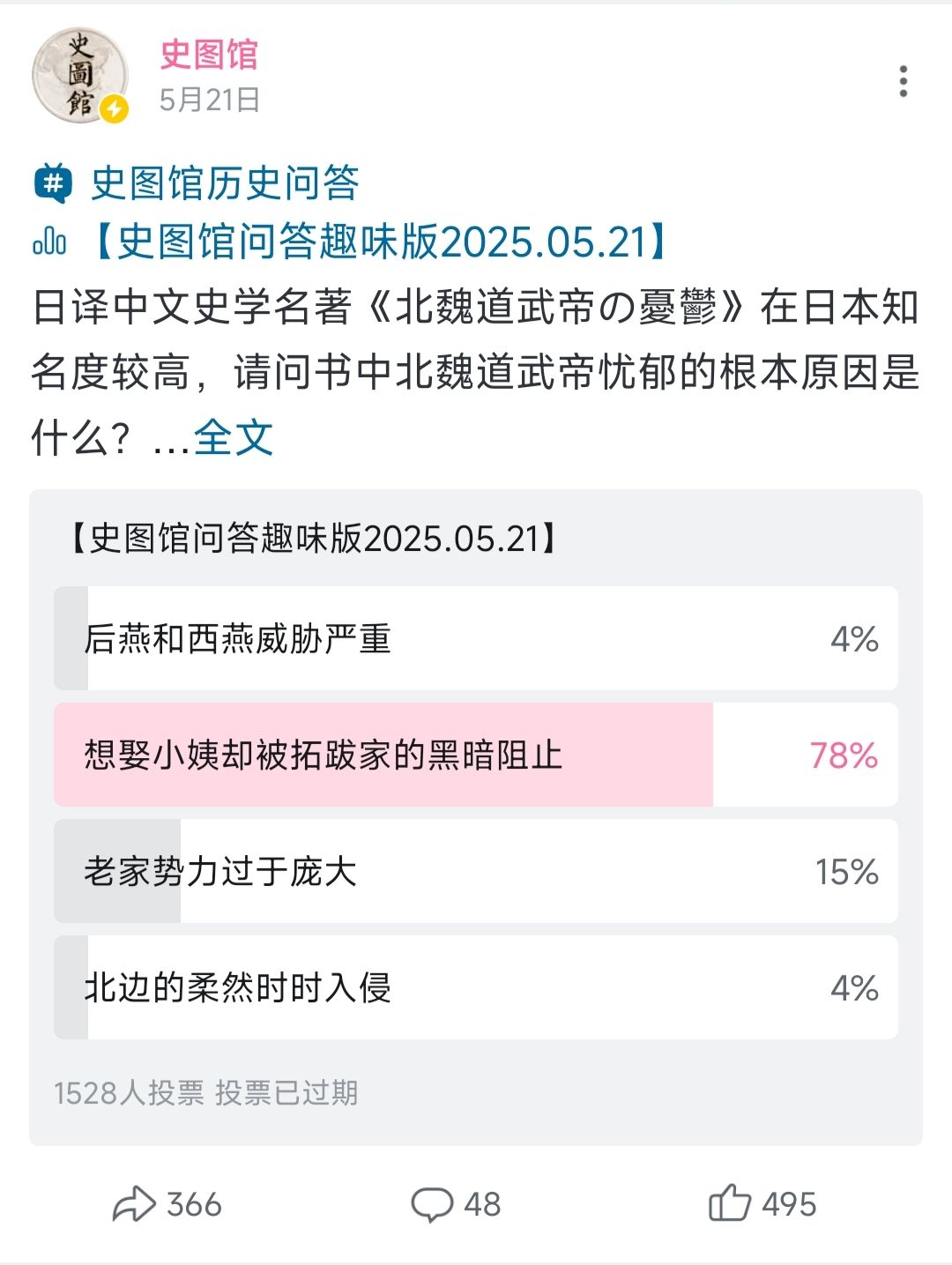Tap the share arrow icon
This screenshot has width=952, height=1265.
tap(134, 1204)
